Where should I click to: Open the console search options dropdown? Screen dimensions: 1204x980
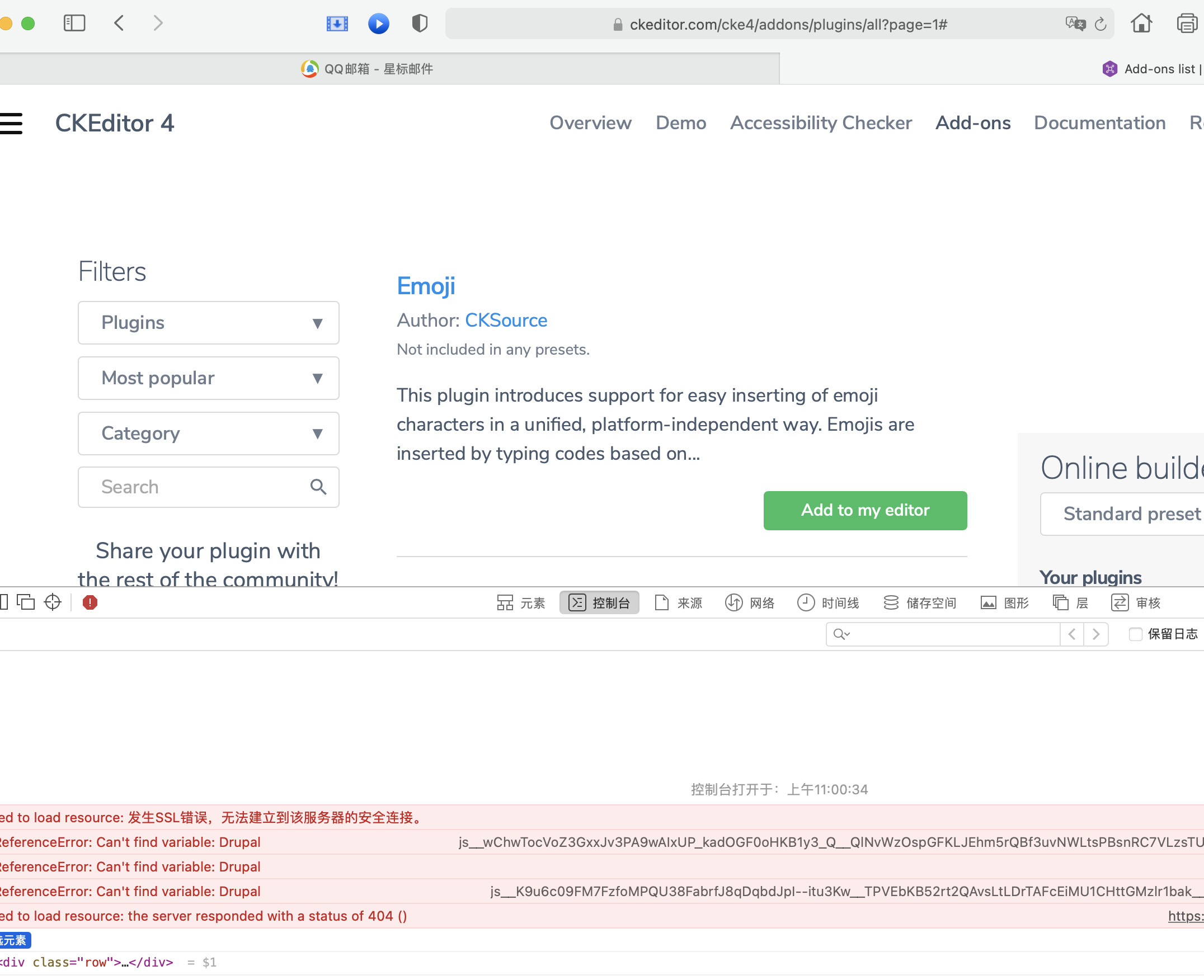[841, 634]
